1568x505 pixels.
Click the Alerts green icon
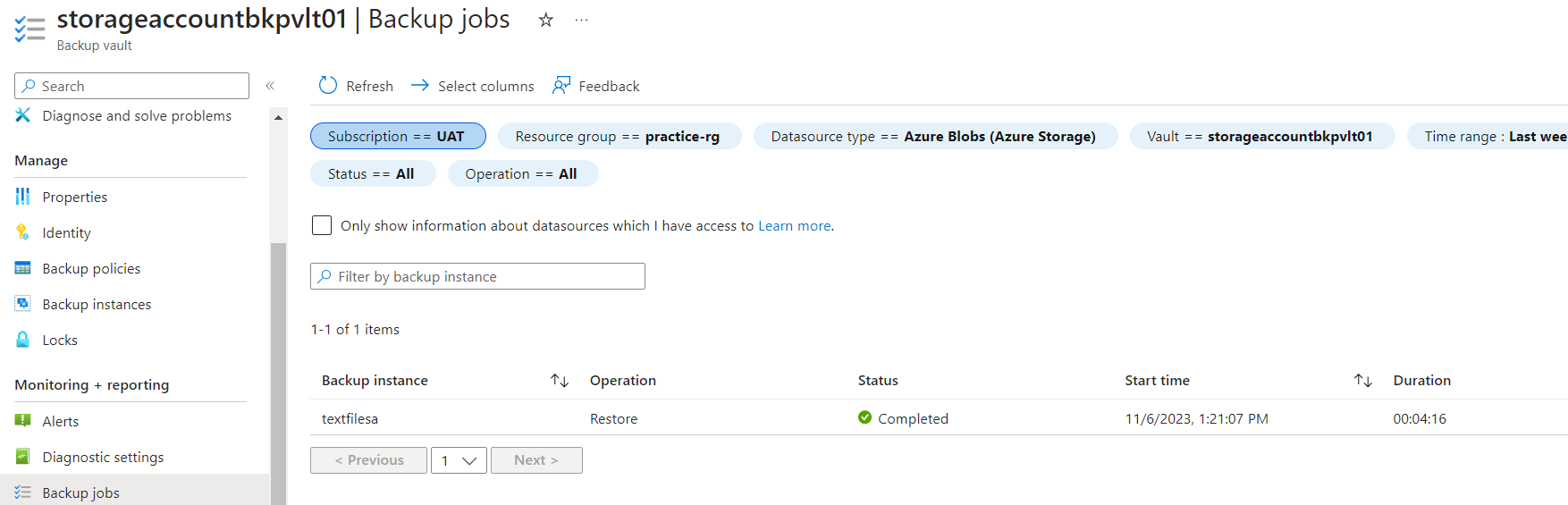point(23,420)
